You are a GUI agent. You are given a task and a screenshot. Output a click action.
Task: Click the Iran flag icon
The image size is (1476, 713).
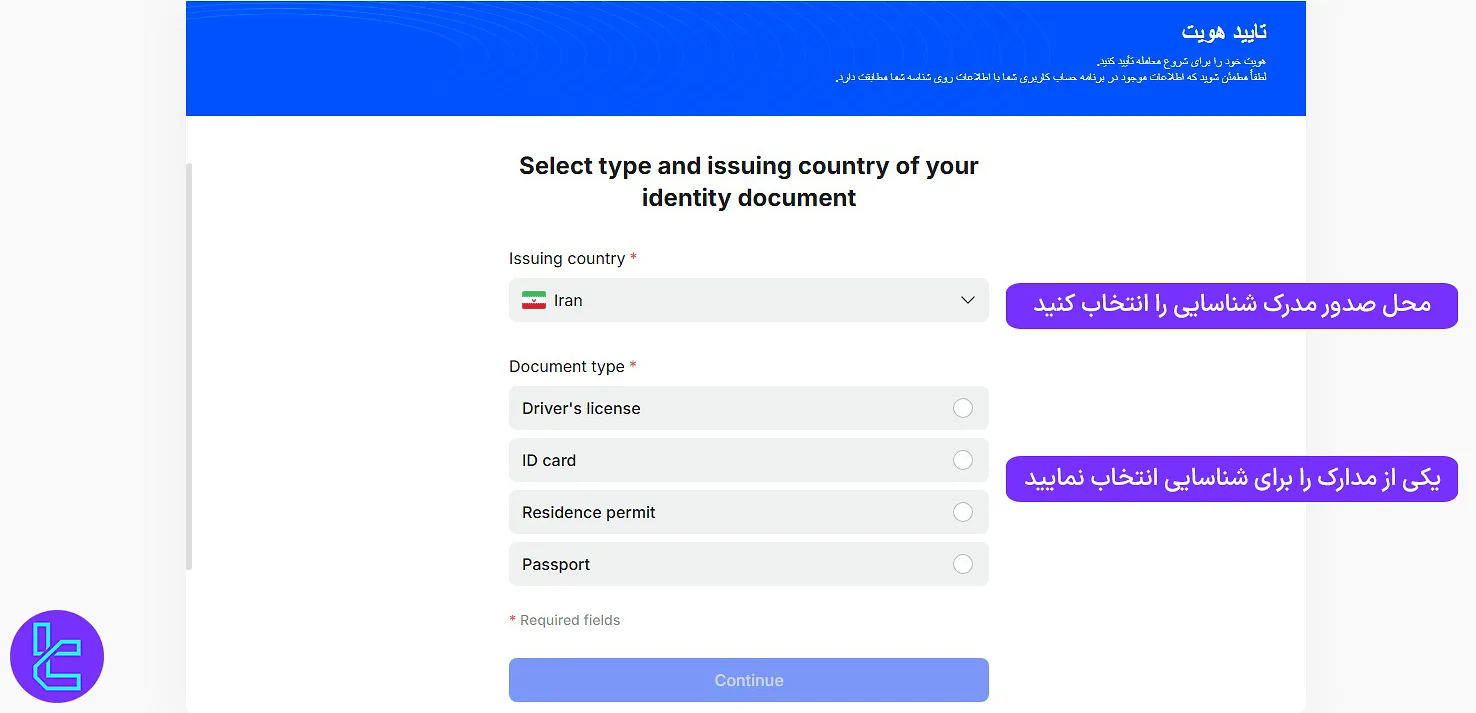pos(533,299)
